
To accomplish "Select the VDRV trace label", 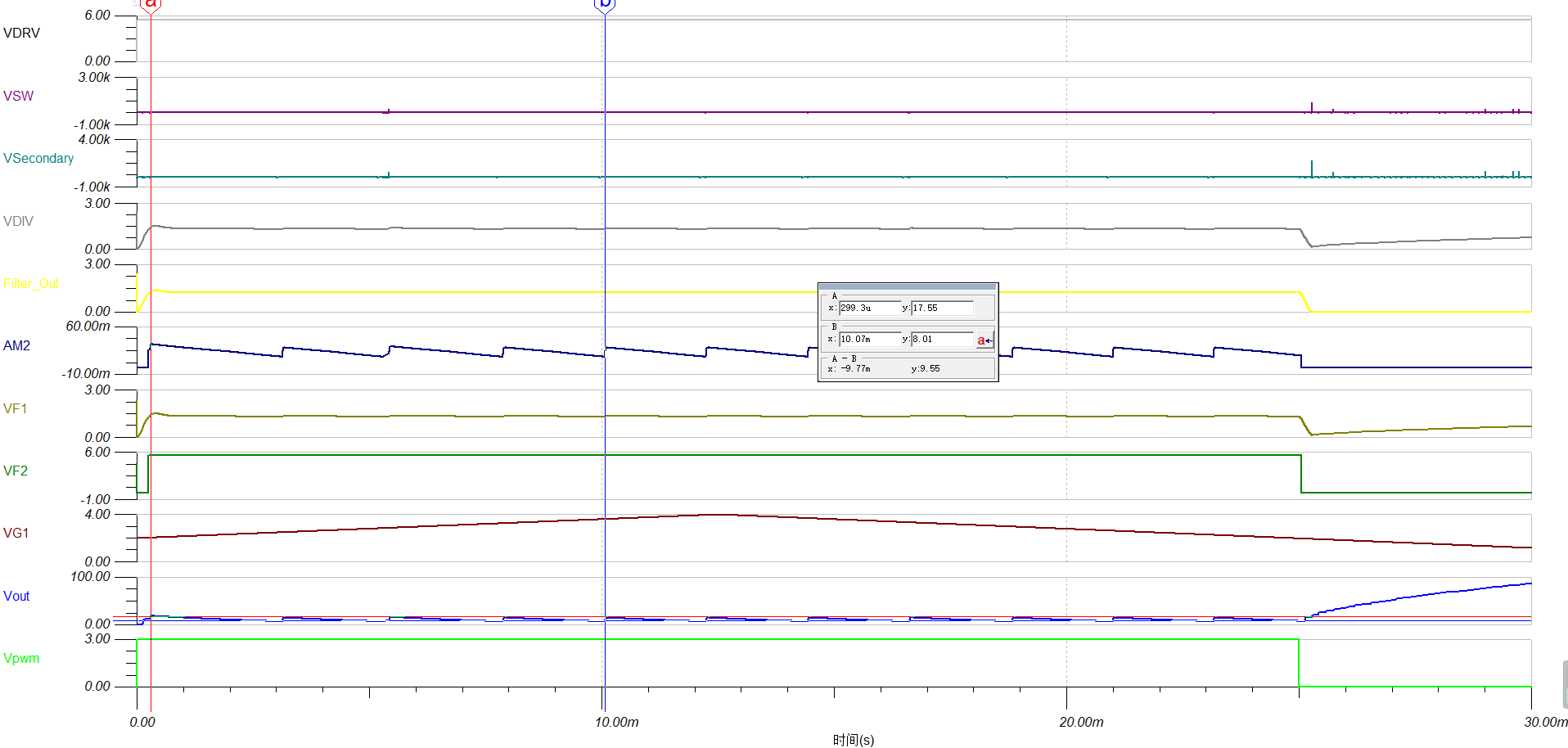I will coord(21,34).
